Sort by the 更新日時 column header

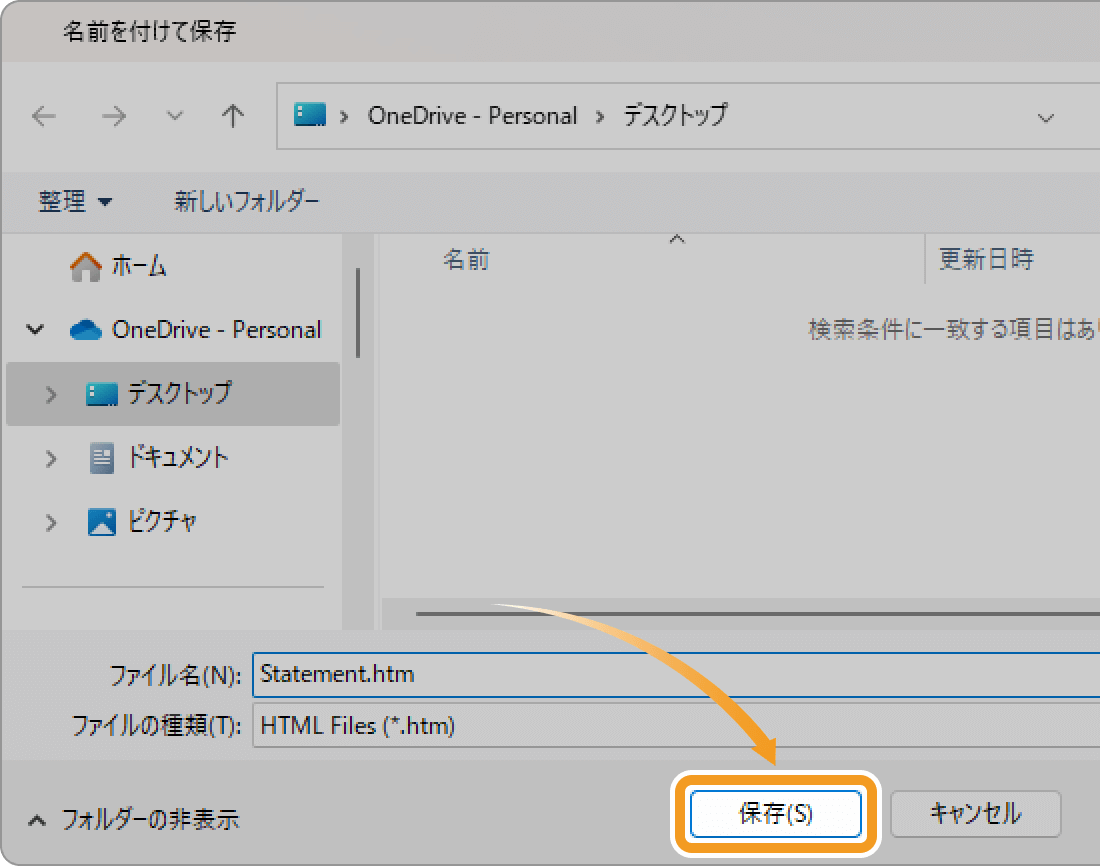[986, 260]
